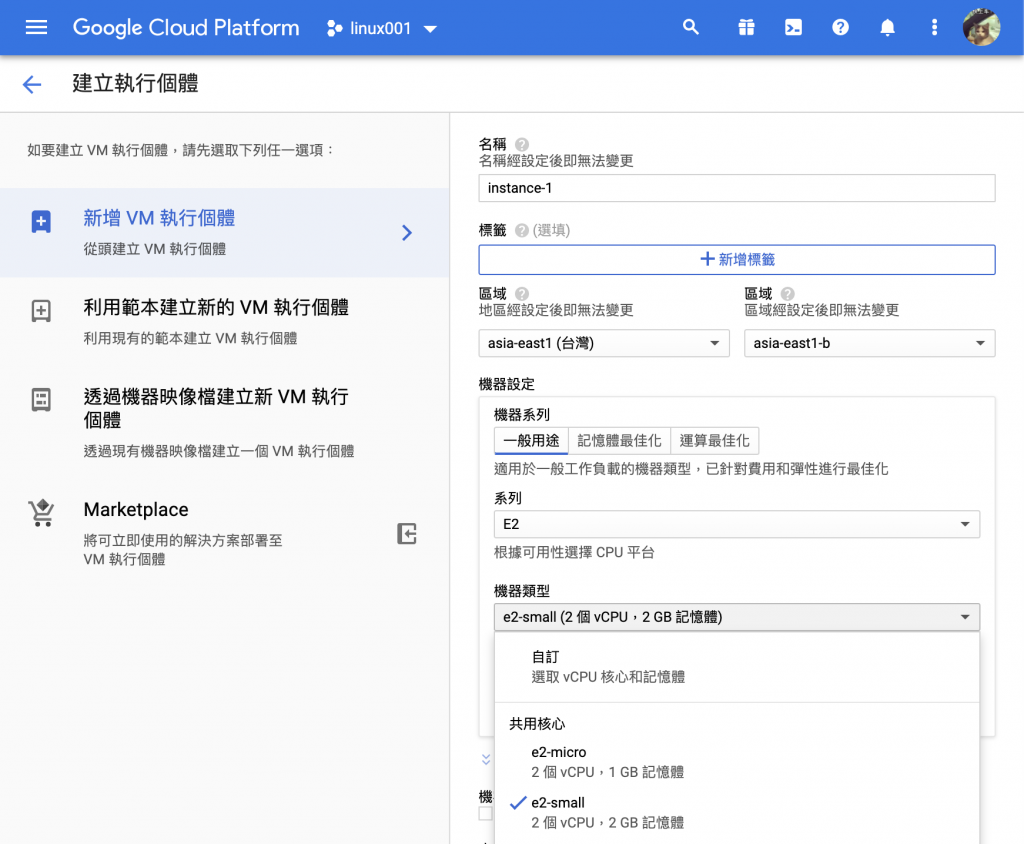Image resolution: width=1024 pixels, height=844 pixels.
Task: Select 透過機器映像檔建立新 VM 執行個體
Action: 225,422
